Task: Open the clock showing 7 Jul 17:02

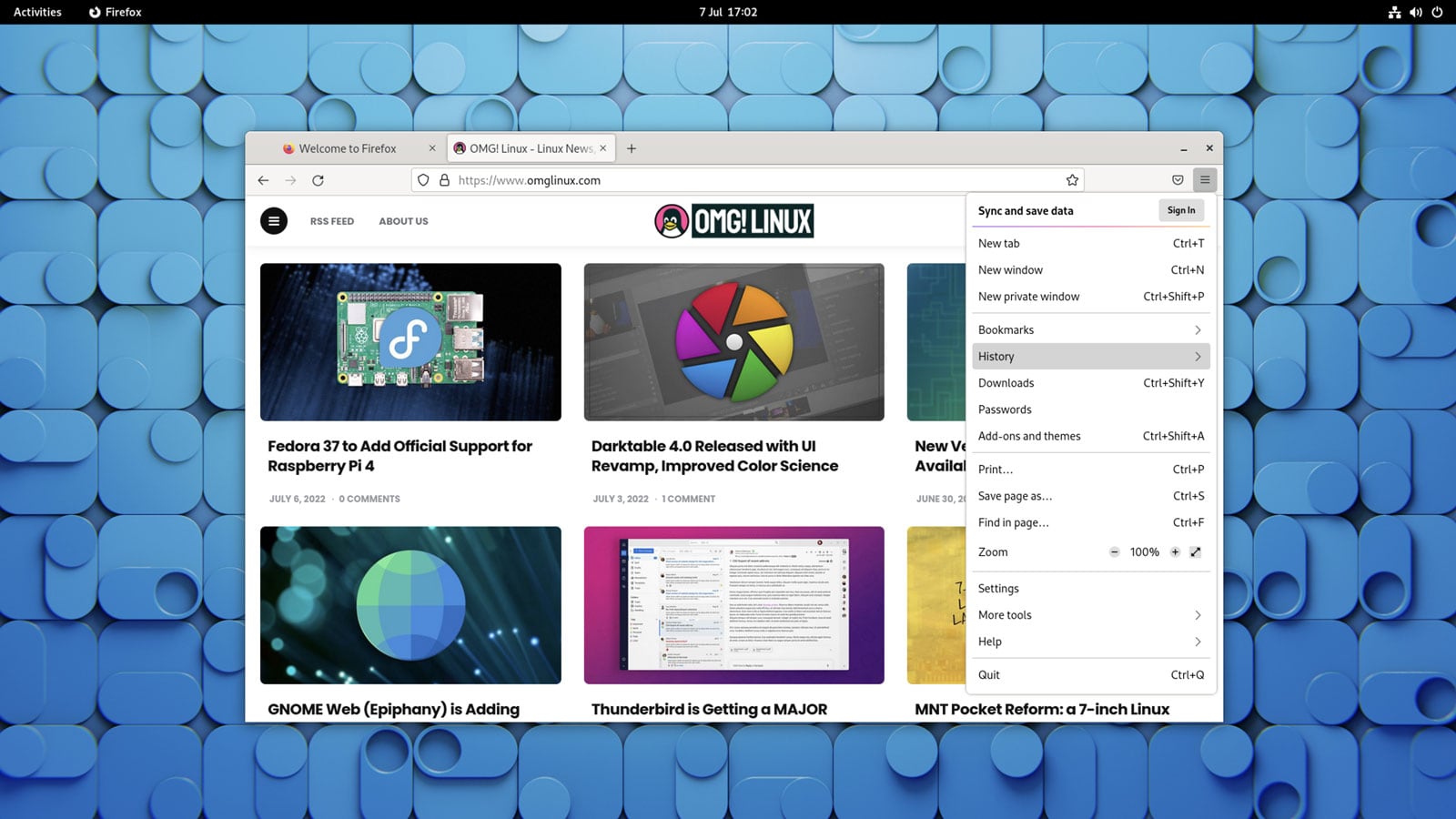Action: (728, 12)
